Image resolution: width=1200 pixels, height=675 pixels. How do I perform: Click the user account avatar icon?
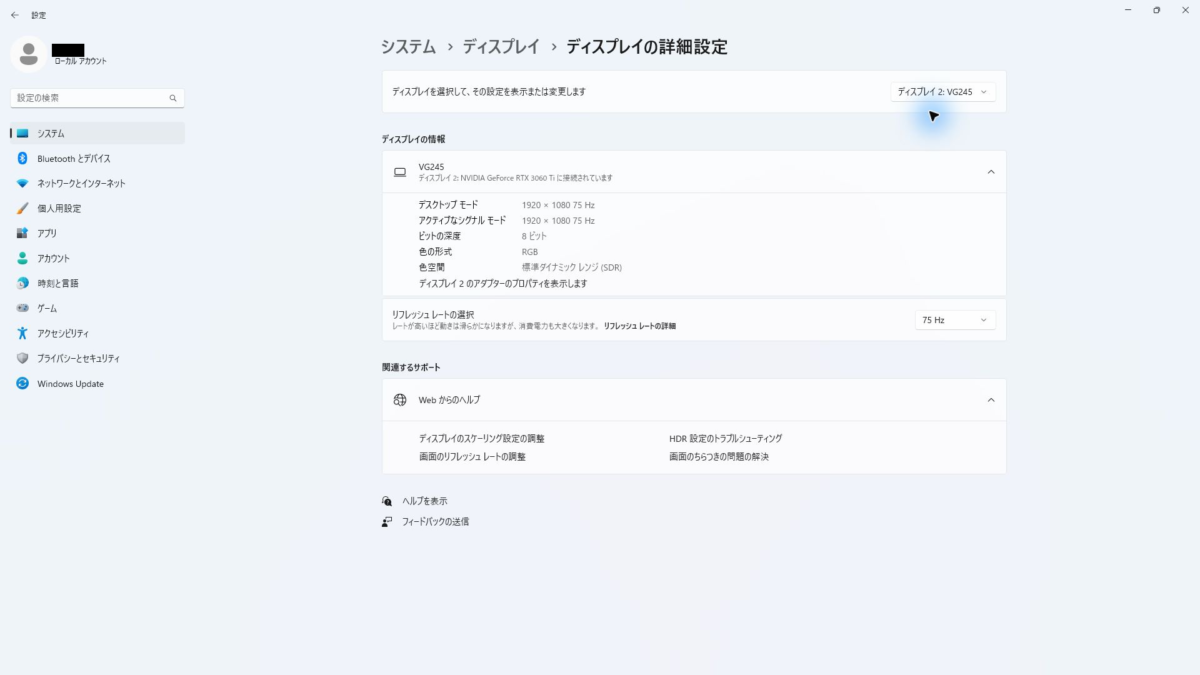point(28,54)
